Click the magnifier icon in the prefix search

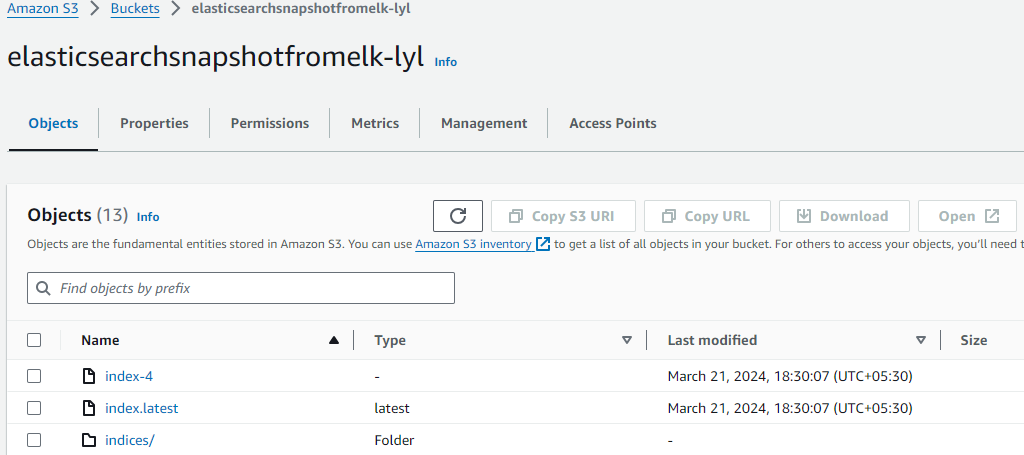44,288
